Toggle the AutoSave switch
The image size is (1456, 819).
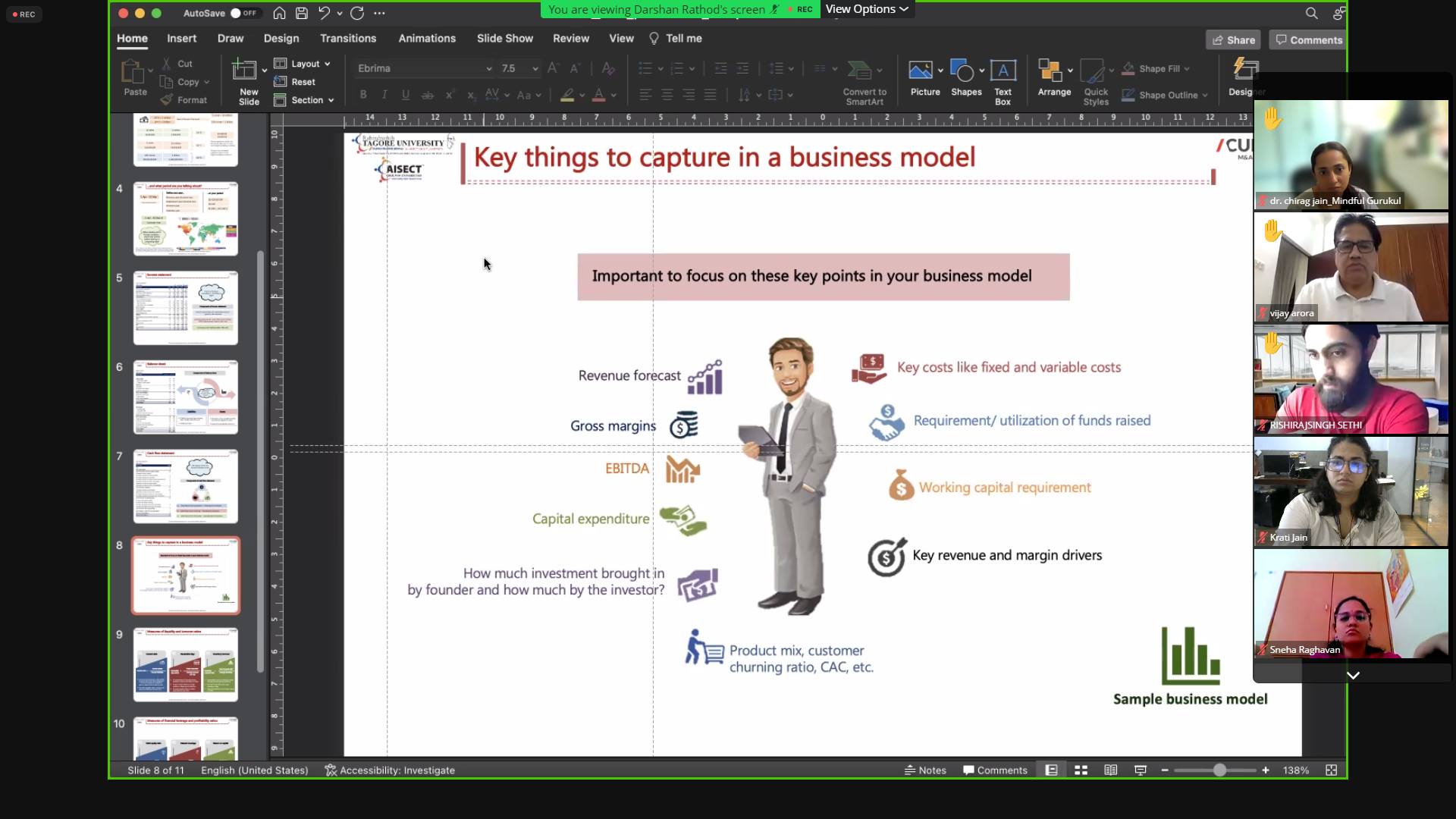(x=243, y=13)
